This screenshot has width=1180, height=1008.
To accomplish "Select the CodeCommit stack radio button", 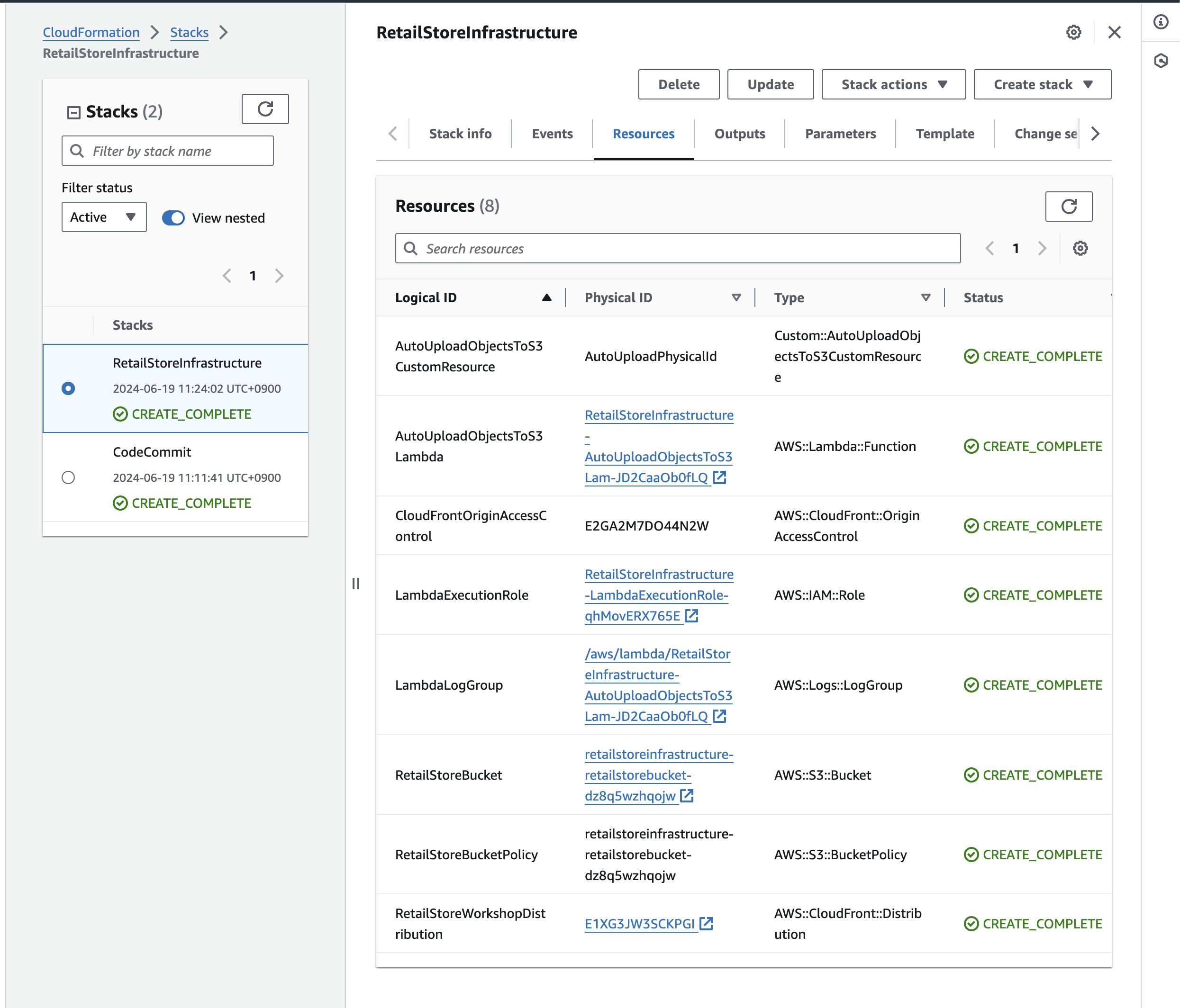I will (x=68, y=477).
